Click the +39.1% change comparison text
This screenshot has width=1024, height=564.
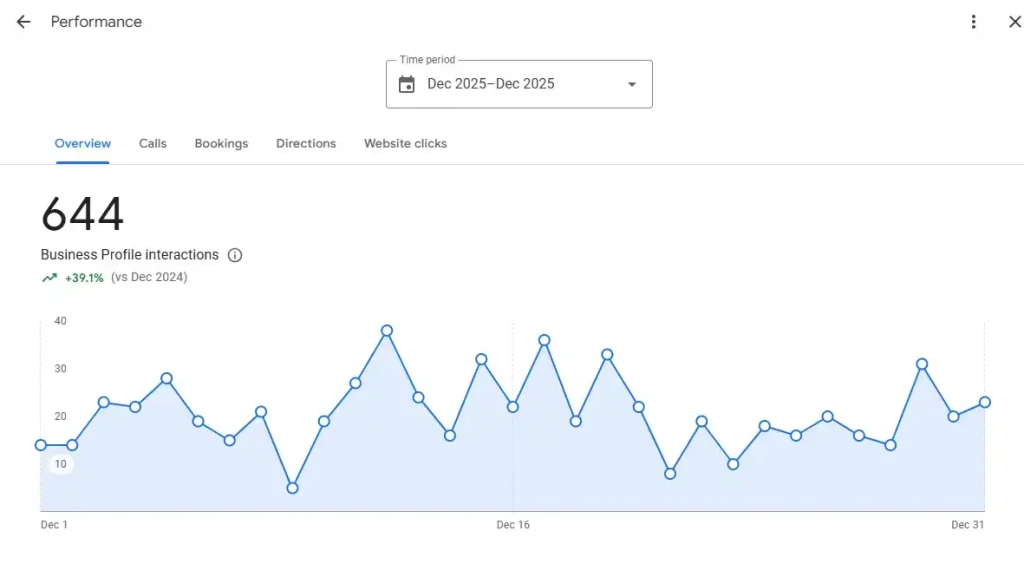coord(84,278)
